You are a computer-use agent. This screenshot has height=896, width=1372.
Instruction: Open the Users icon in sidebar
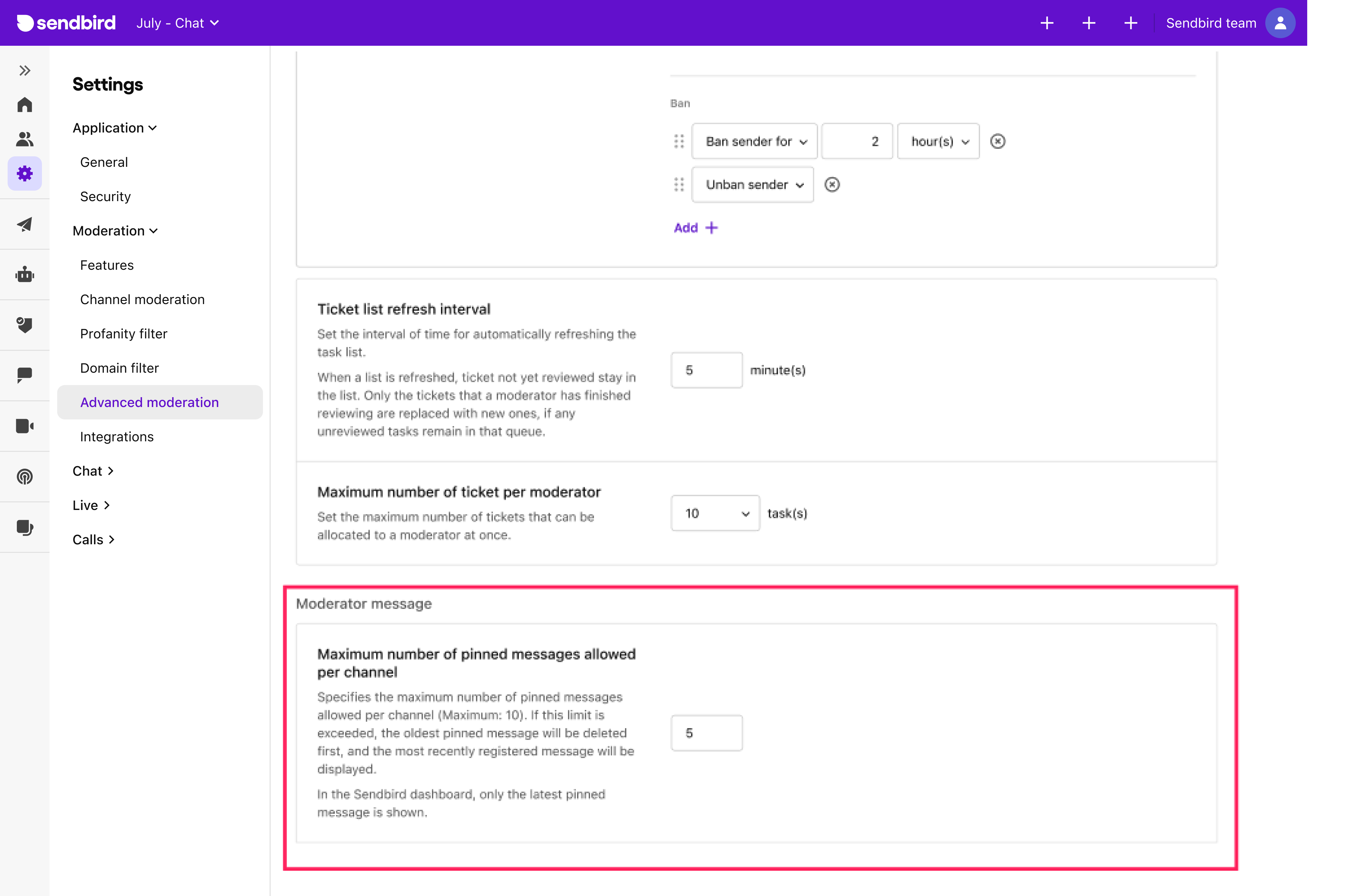(25, 139)
